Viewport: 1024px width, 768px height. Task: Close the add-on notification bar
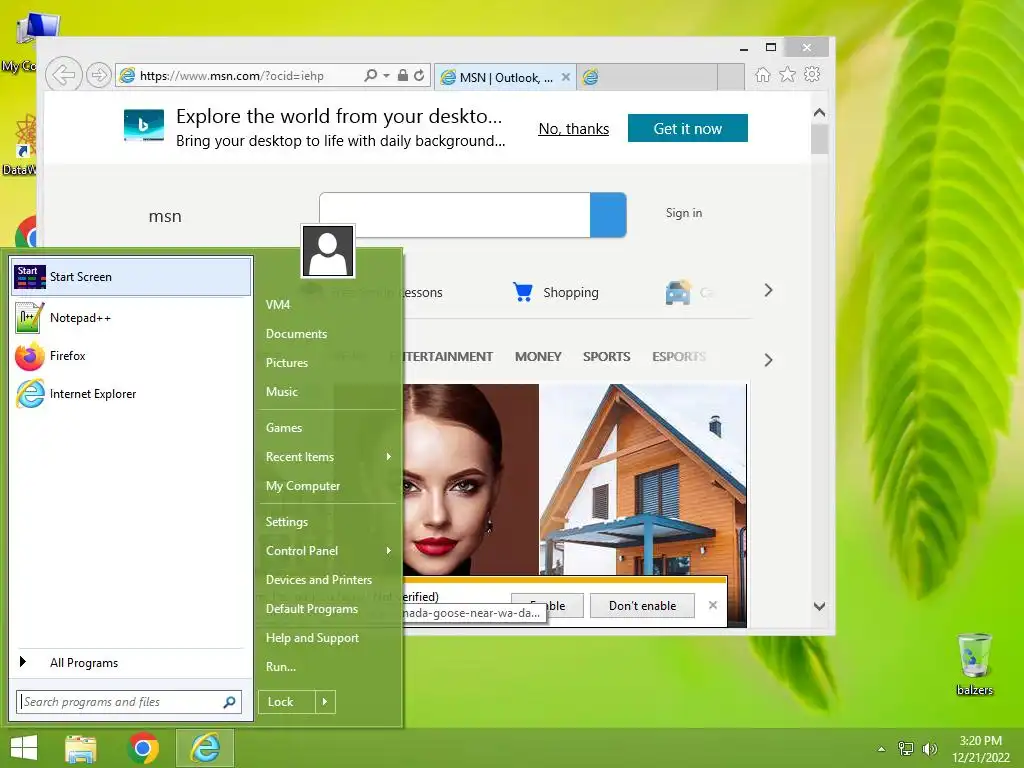(x=712, y=605)
